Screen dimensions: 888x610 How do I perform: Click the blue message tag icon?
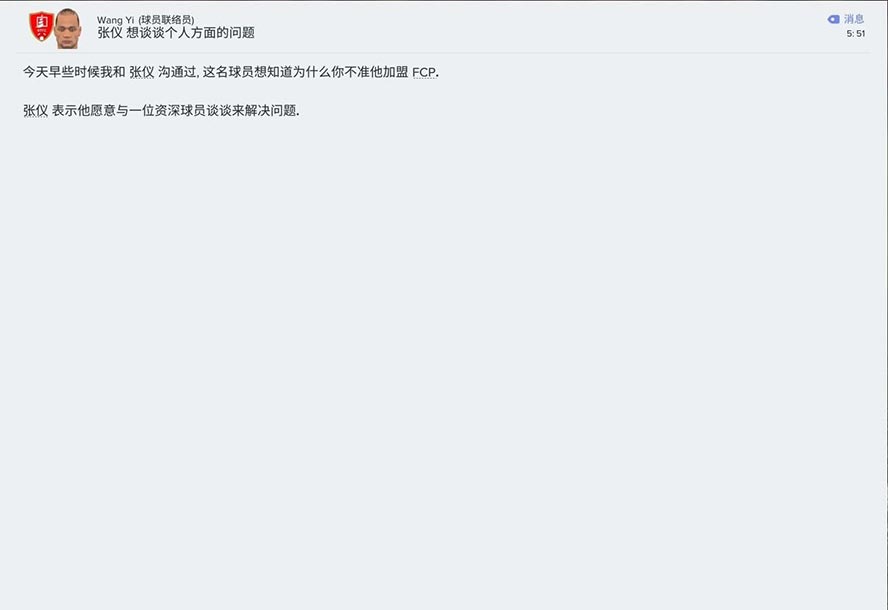834,19
